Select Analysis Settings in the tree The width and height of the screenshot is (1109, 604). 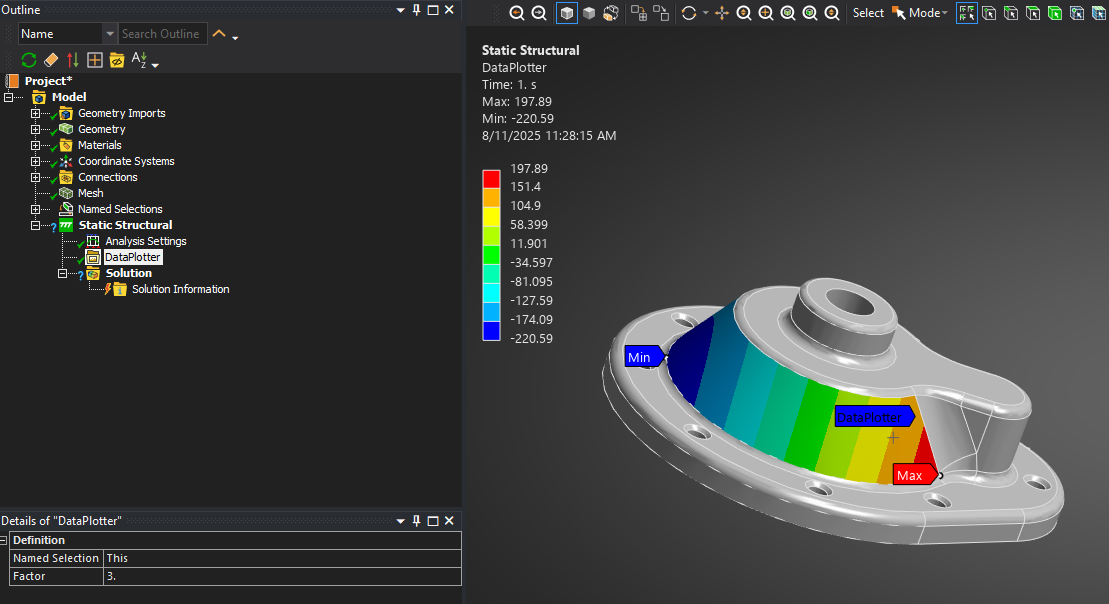tap(145, 241)
